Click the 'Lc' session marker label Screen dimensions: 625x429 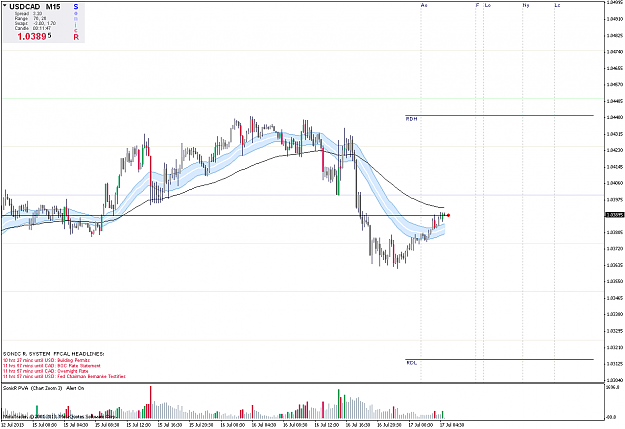pyautogui.click(x=557, y=5)
